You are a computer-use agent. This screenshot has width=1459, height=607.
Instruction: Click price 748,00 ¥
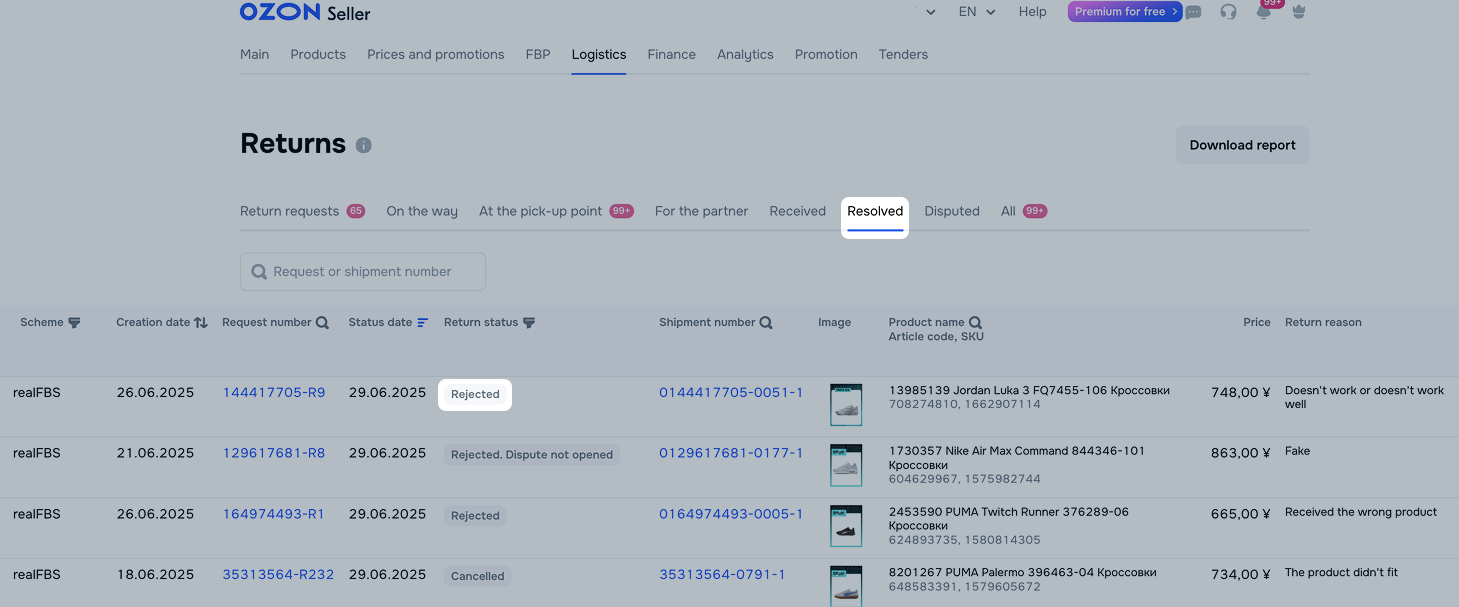coord(1240,393)
